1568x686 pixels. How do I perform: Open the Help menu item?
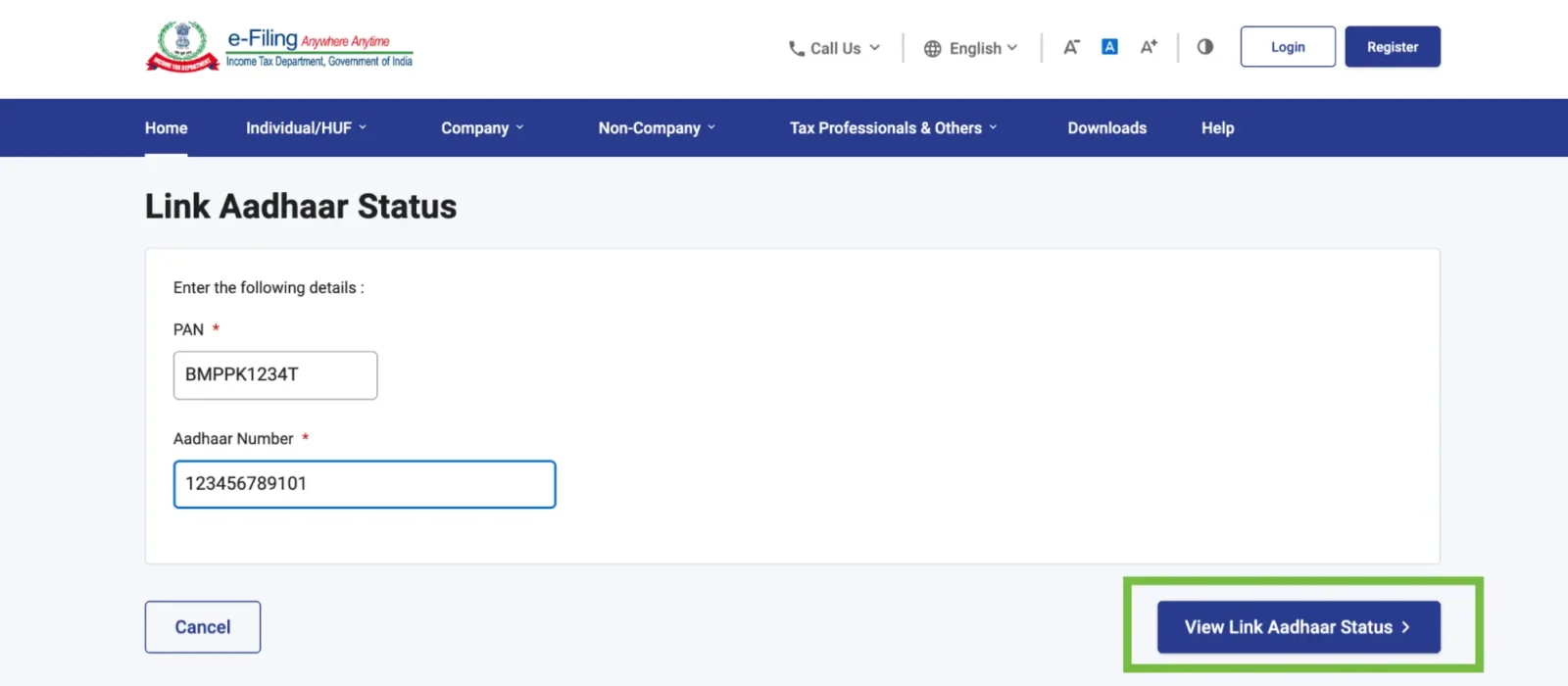pyautogui.click(x=1218, y=127)
